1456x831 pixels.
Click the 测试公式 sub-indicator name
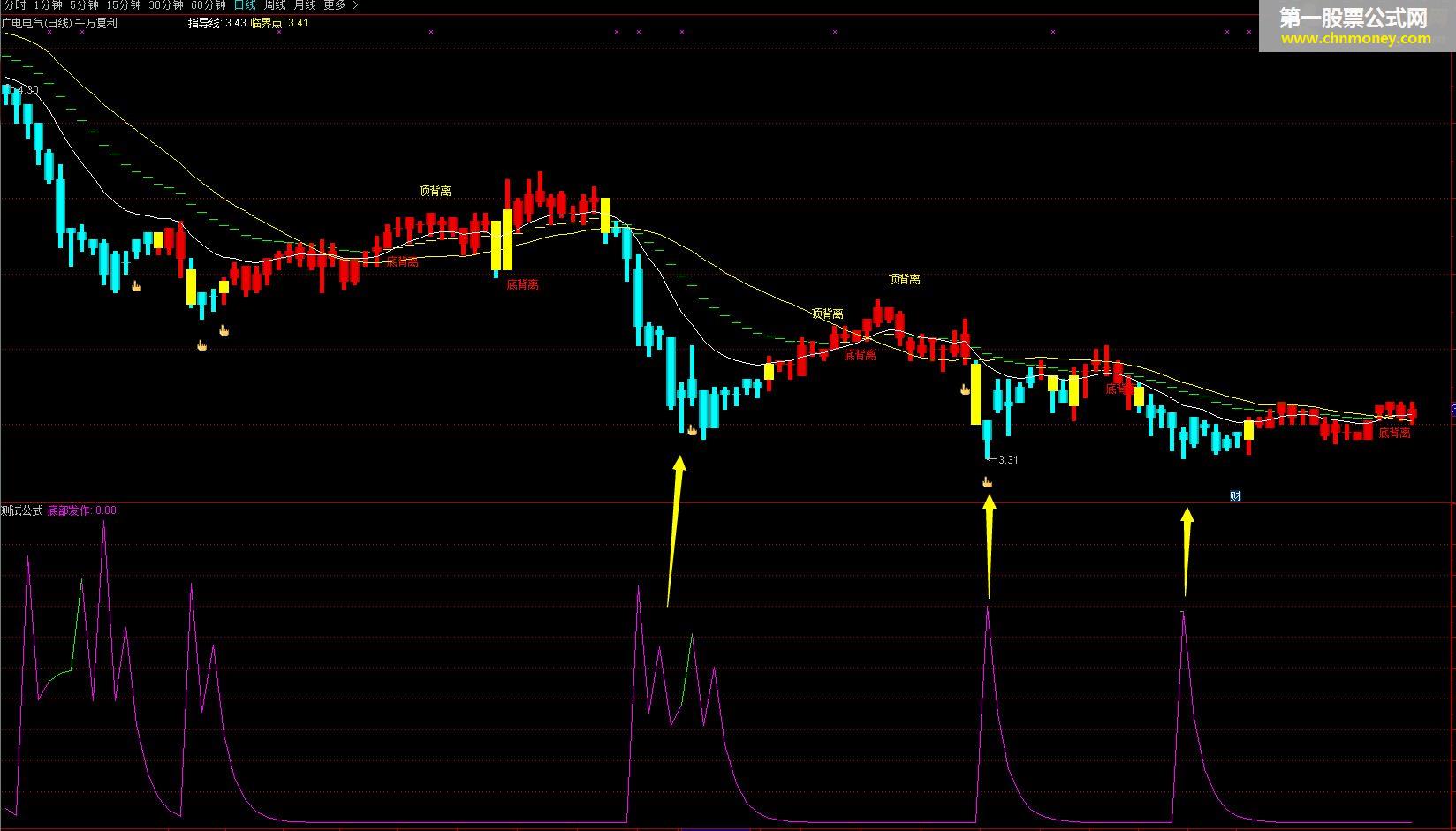(22, 510)
